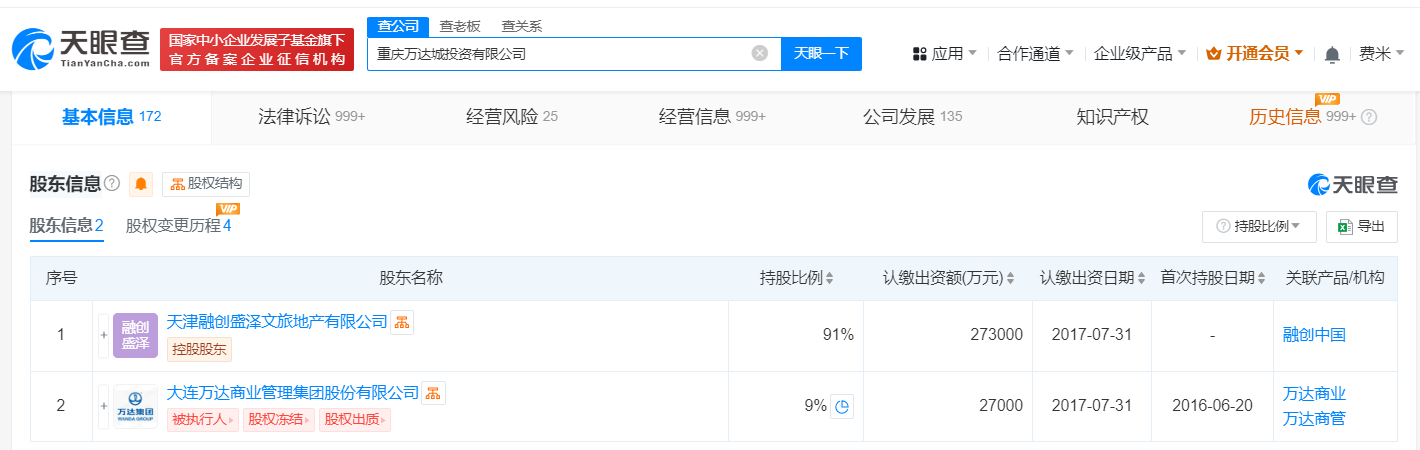Clear the search box with X icon

point(760,53)
